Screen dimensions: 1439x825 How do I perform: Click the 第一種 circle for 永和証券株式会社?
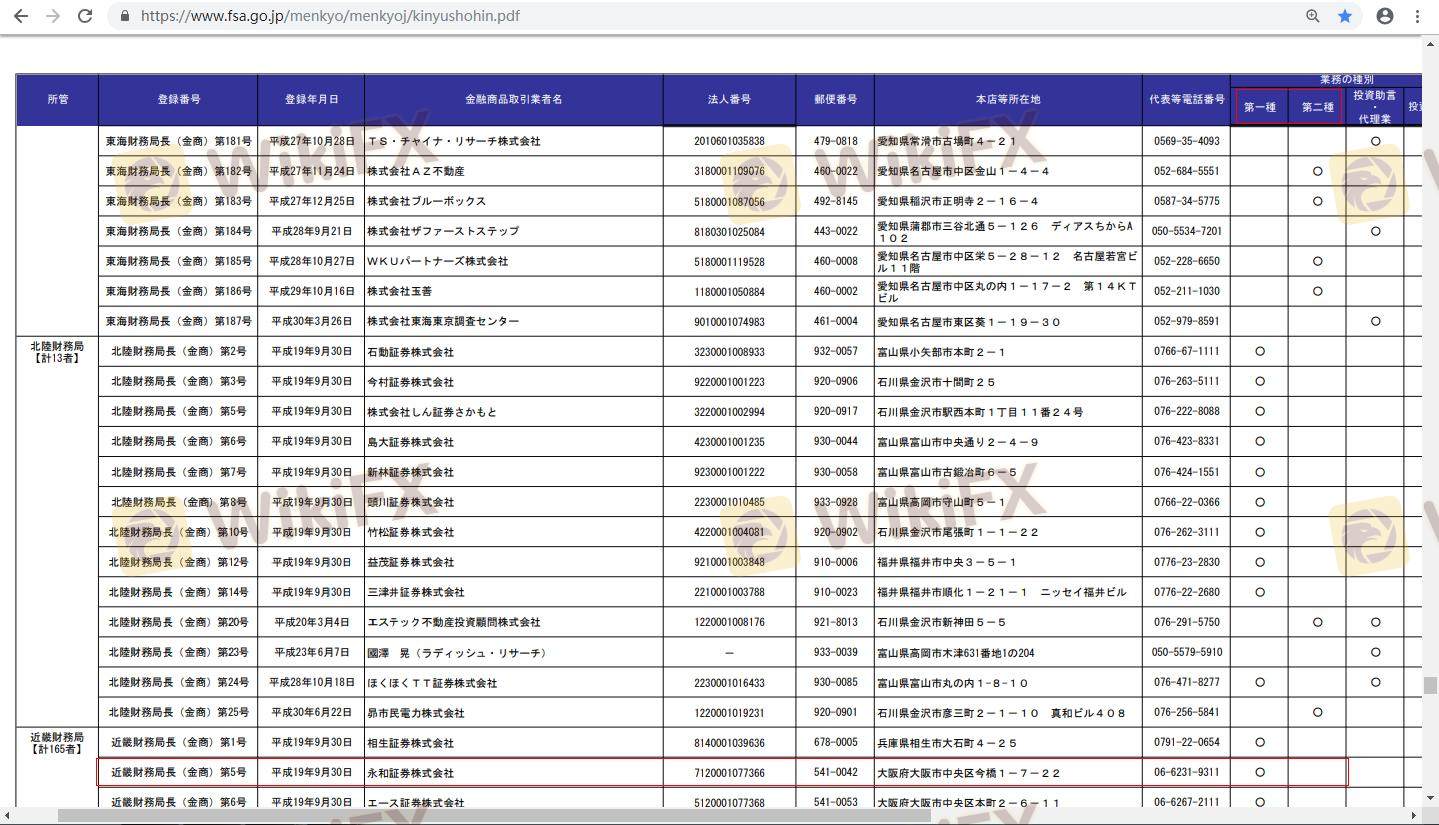click(1260, 772)
